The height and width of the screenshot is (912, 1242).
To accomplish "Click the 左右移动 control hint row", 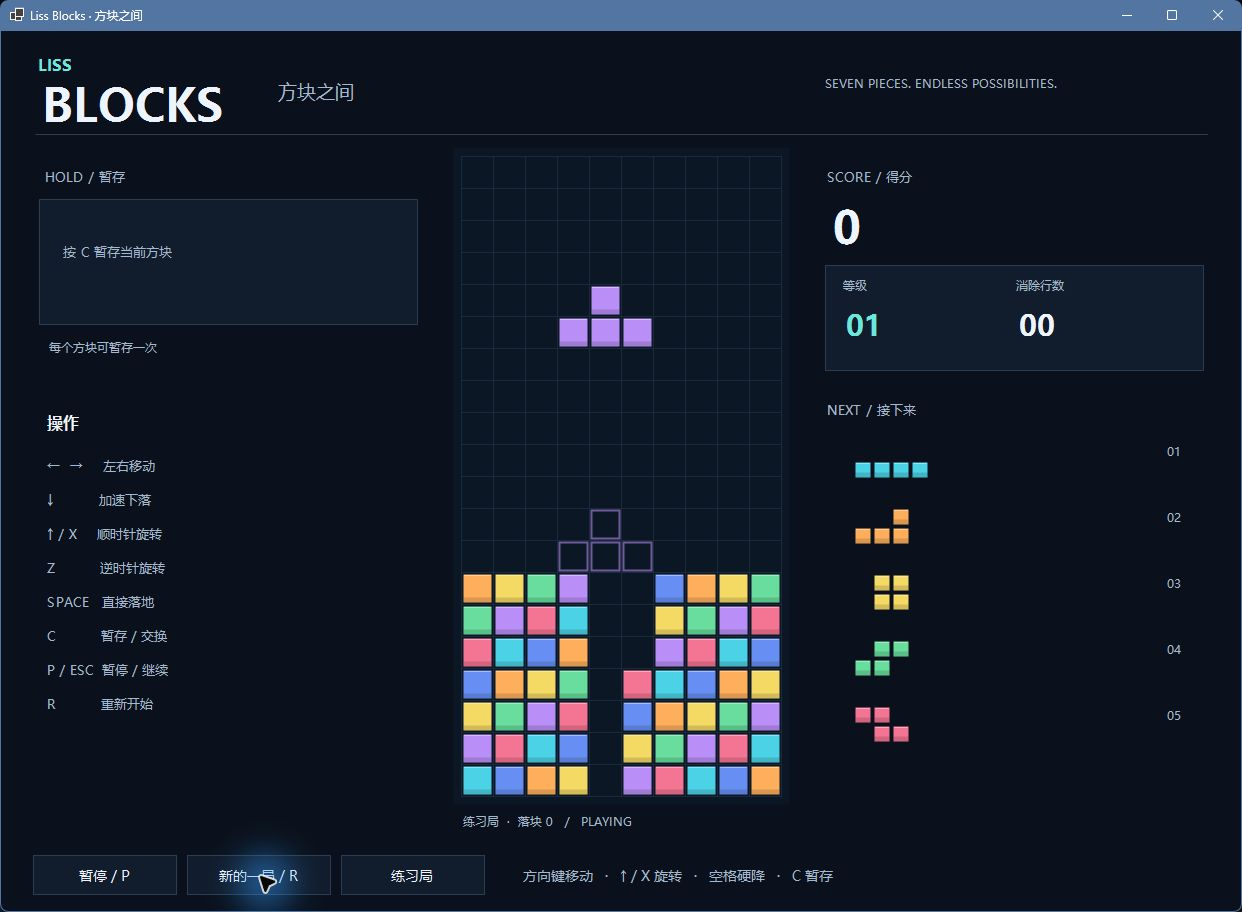I will point(101,466).
